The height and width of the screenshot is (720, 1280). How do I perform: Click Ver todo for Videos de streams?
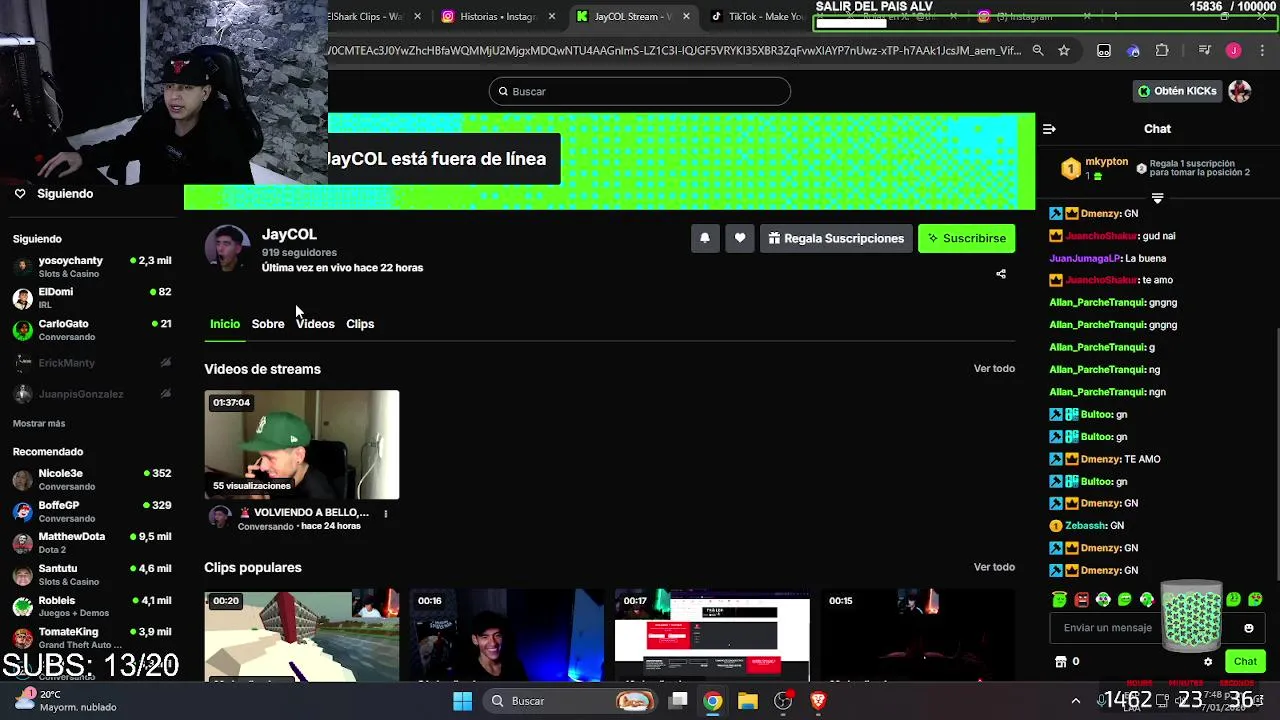coord(994,369)
